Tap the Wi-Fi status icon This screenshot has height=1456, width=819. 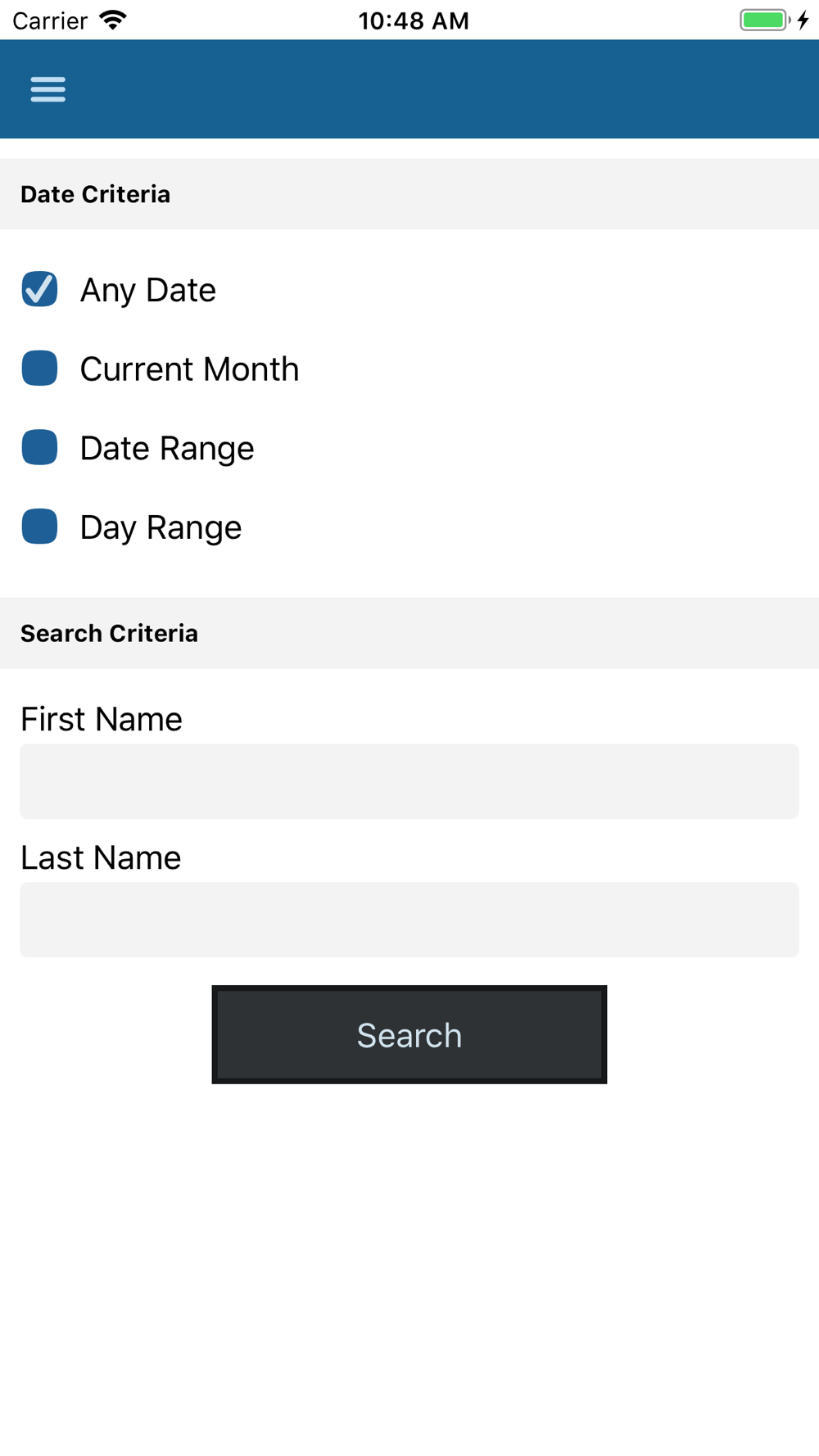click(113, 20)
